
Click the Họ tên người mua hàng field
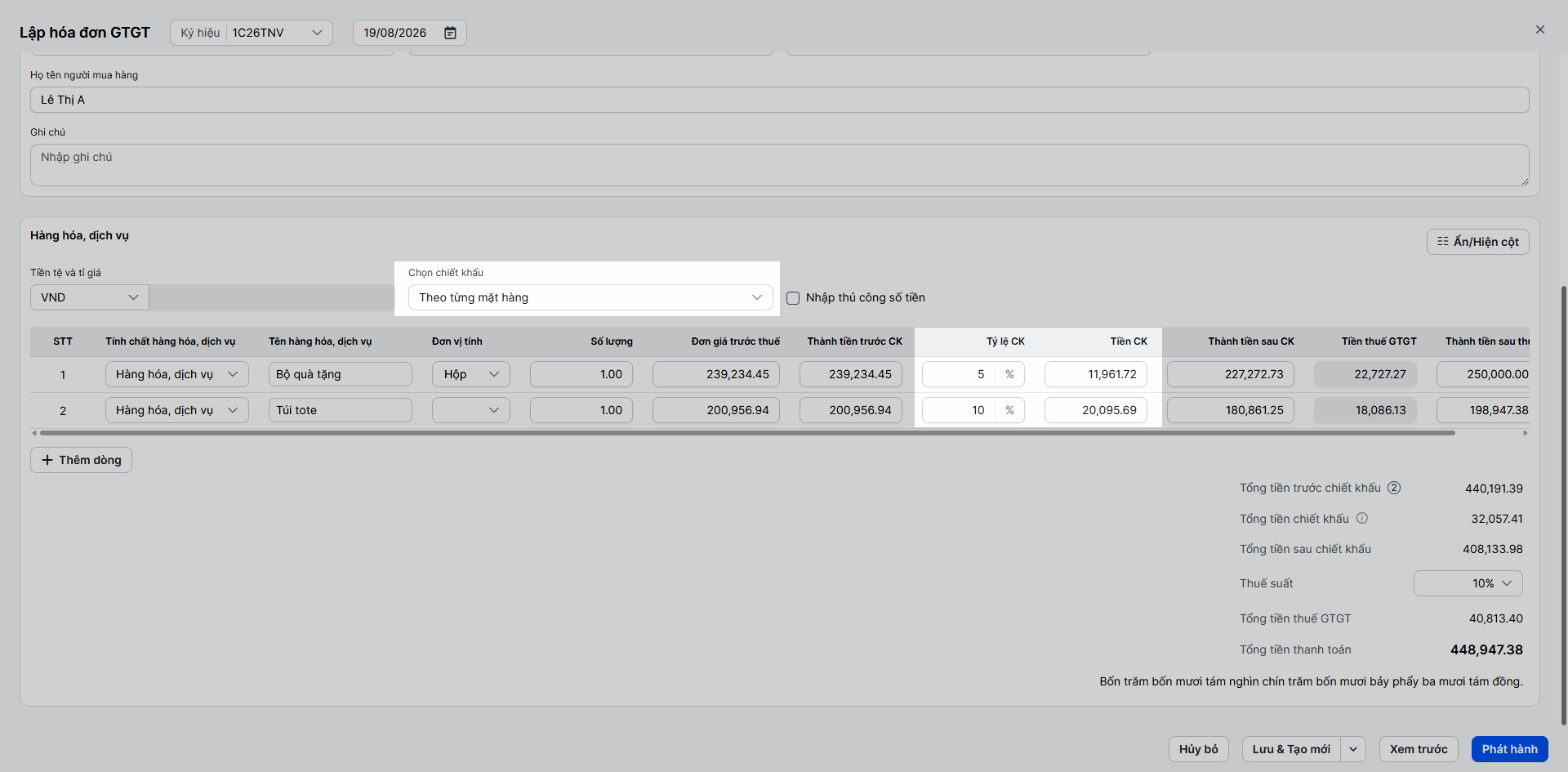pos(780,100)
